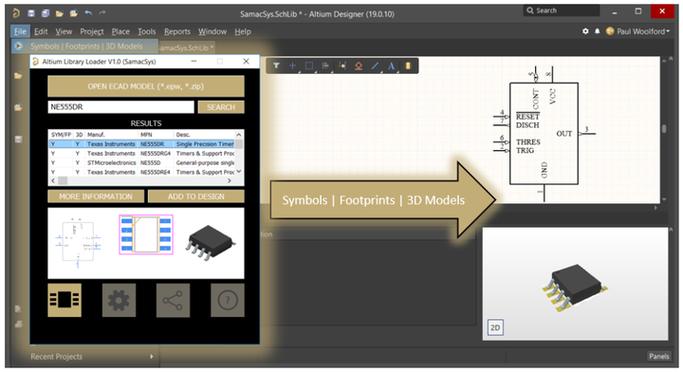Click the MORE INFORMATION button
The height and width of the screenshot is (372, 683).
(96, 196)
